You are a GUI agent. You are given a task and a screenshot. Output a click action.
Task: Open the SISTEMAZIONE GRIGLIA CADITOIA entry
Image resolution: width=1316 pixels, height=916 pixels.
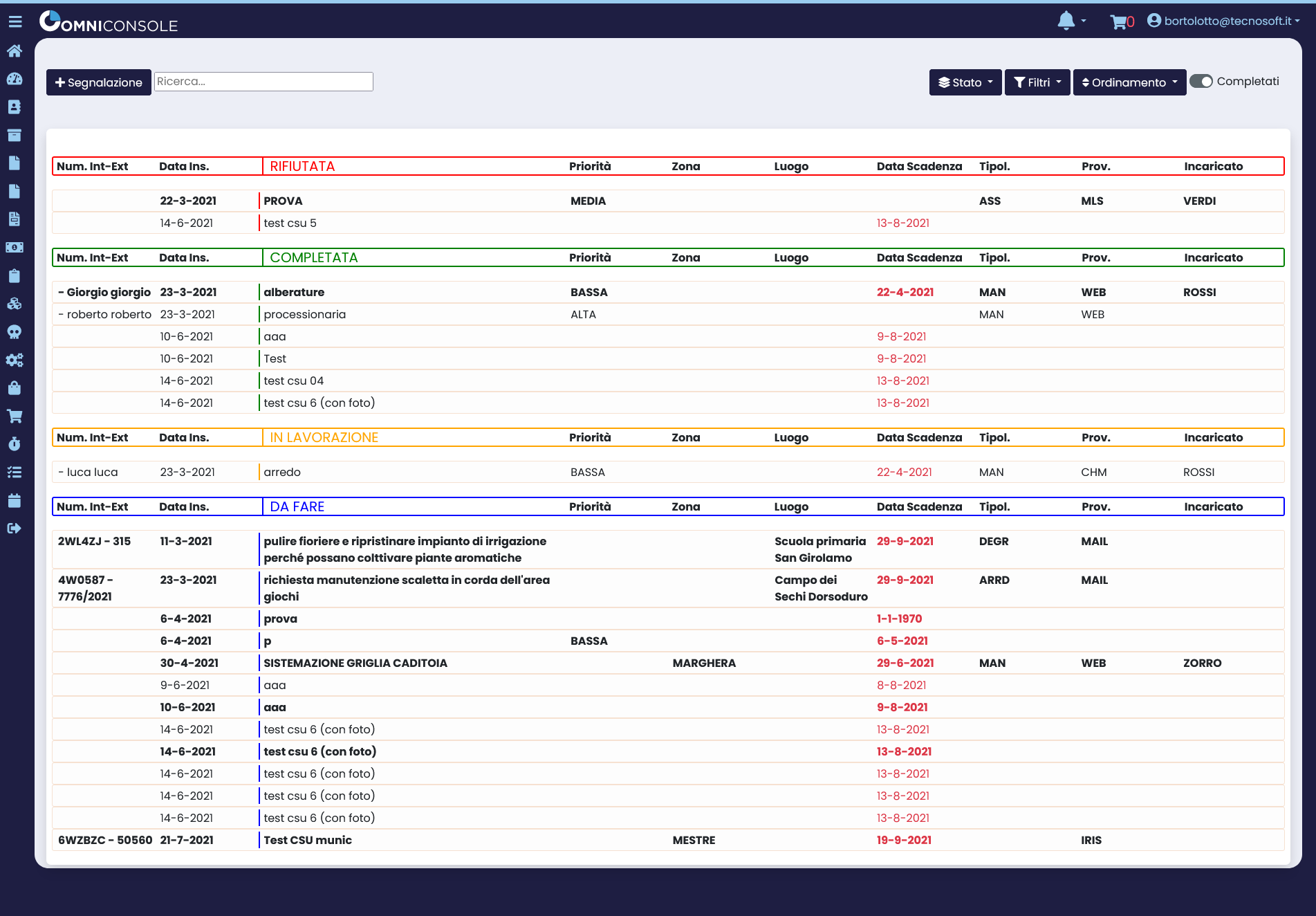click(x=355, y=663)
